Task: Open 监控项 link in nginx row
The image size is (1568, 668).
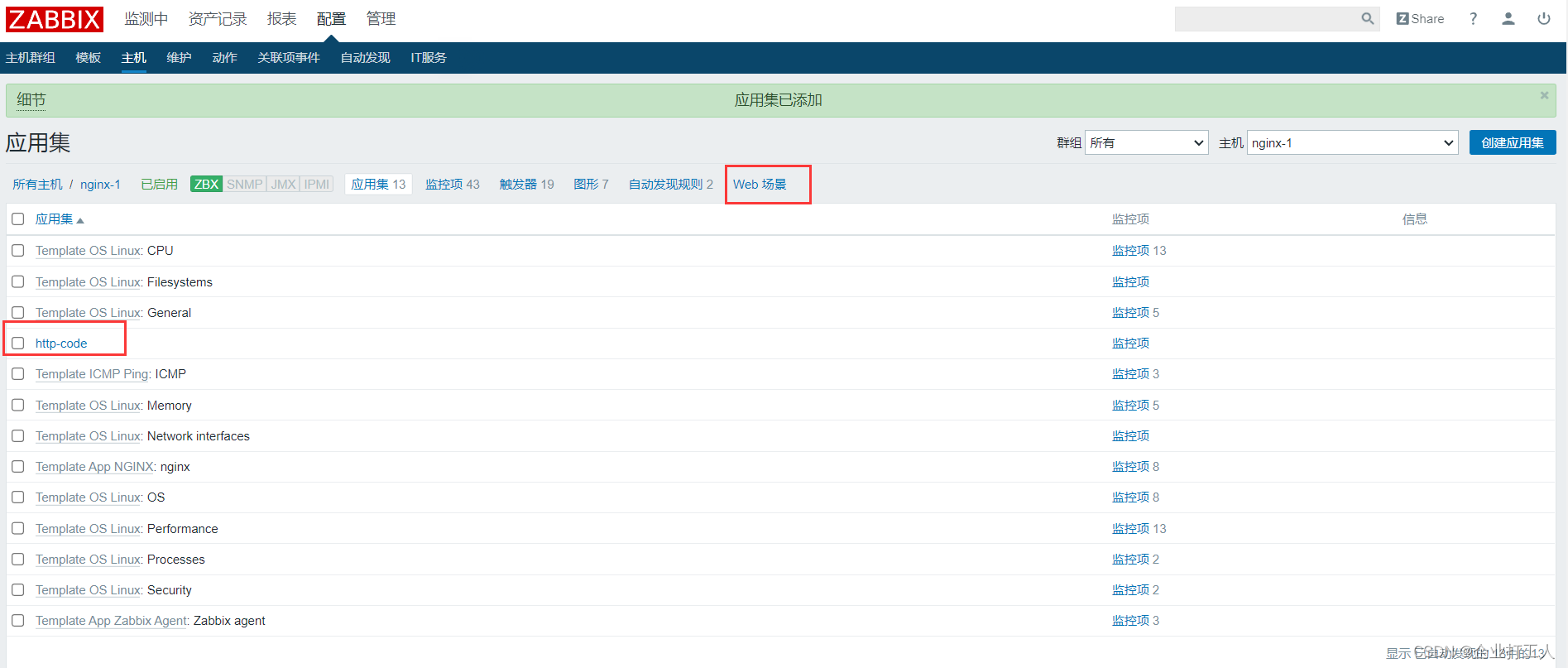Action: point(1131,467)
